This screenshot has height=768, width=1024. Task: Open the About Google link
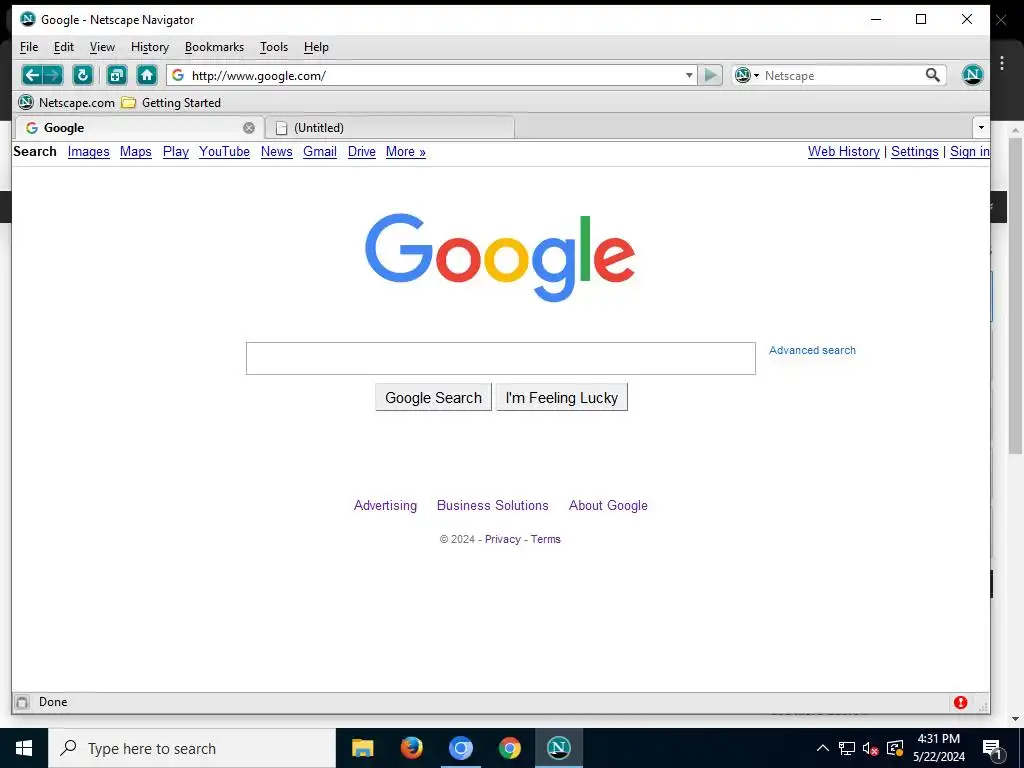coord(608,505)
